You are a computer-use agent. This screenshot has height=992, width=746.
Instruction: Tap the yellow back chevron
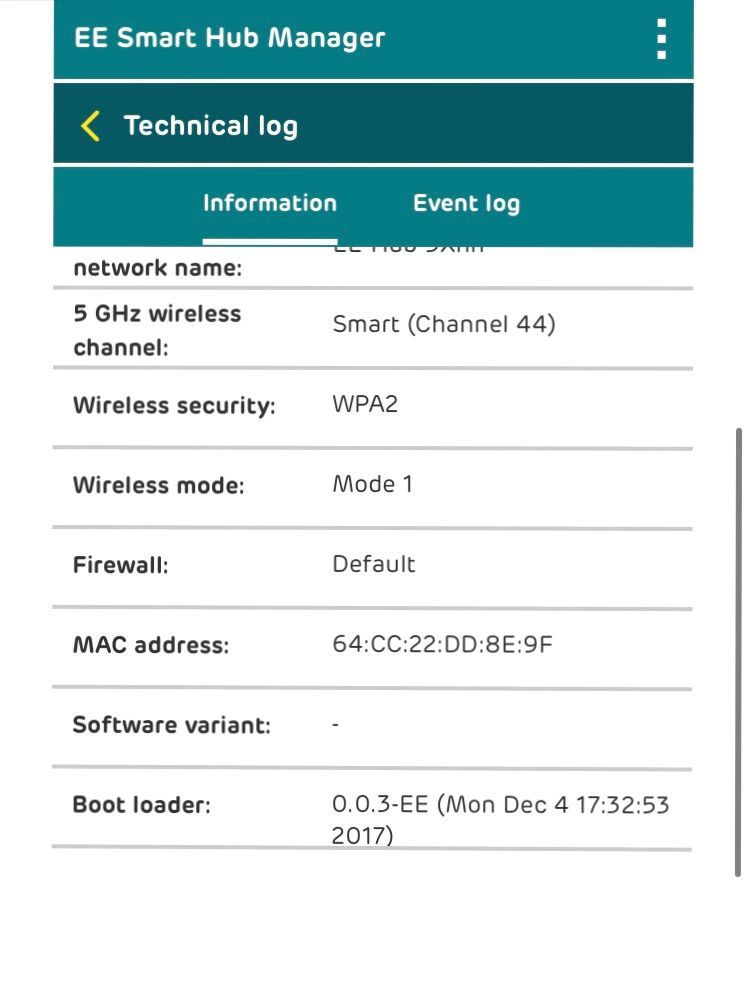[x=90, y=126]
